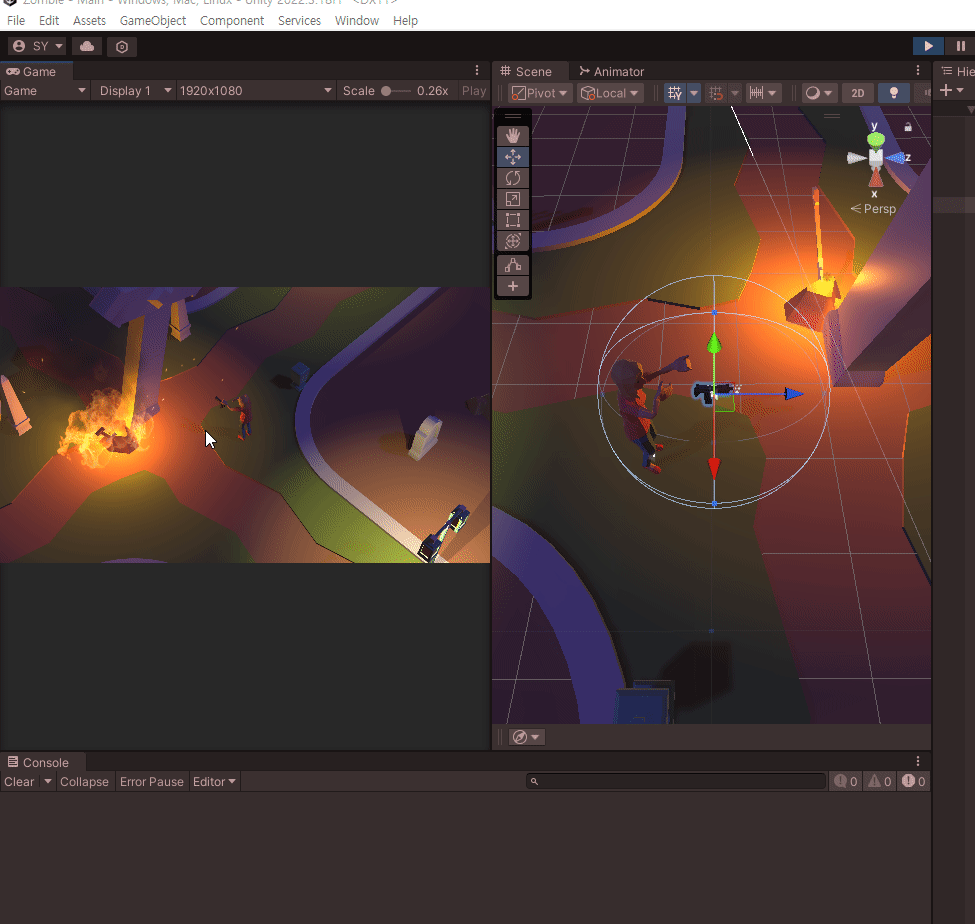Viewport: 975px width, 924px height.
Task: Switch to the Animator tab
Action: [612, 72]
